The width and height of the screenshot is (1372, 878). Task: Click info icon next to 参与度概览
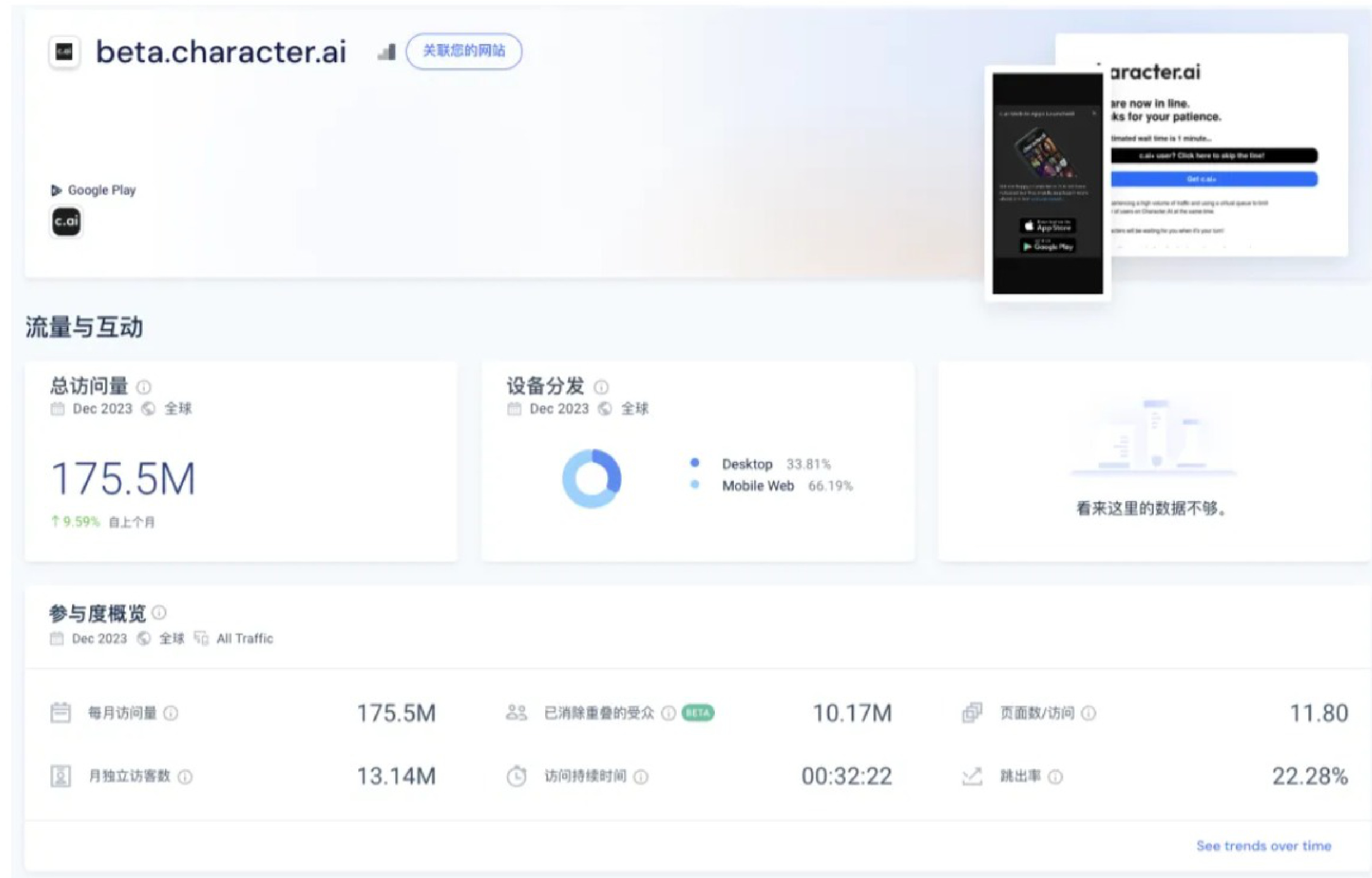tap(160, 613)
